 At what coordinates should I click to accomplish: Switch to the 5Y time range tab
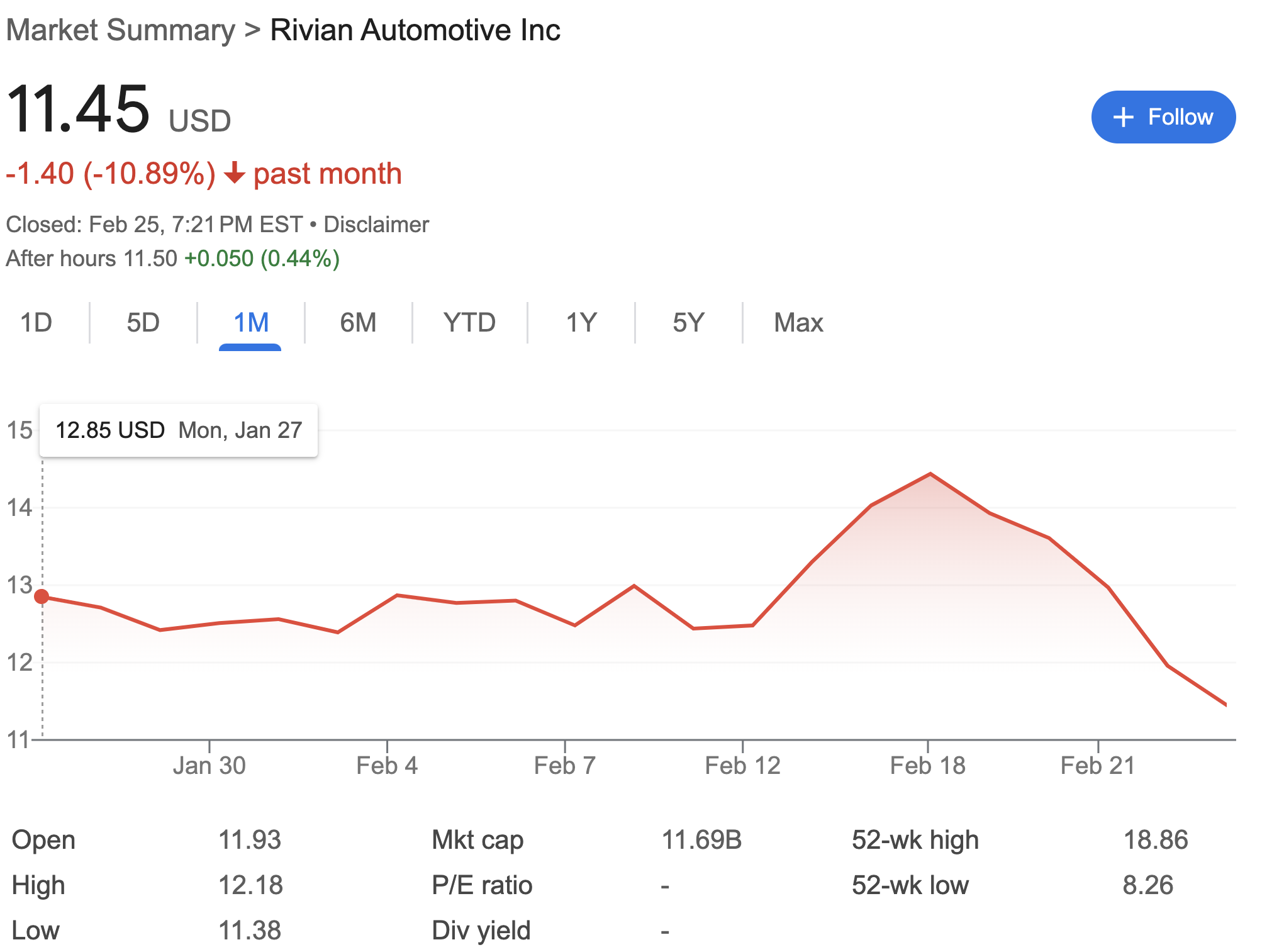pos(688,323)
